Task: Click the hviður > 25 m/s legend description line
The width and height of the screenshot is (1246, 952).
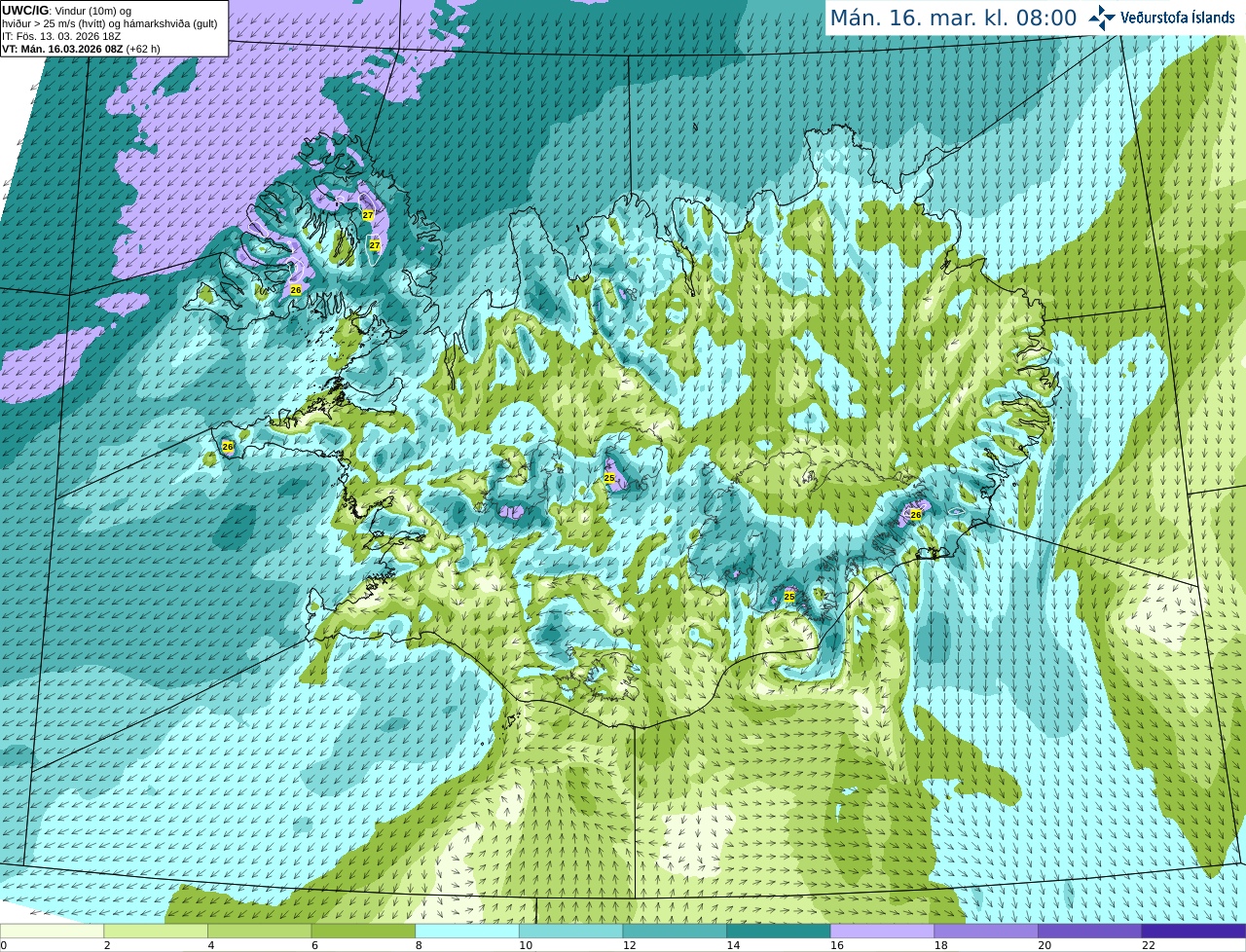Action: pyautogui.click(x=109, y=23)
